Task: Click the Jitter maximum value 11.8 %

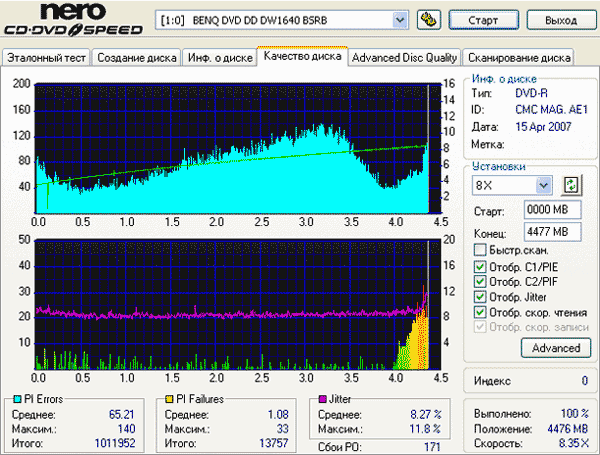Action: click(425, 429)
